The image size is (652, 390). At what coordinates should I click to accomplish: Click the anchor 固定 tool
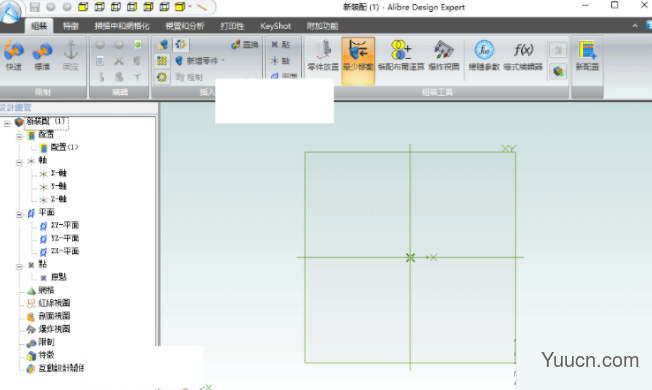click(71, 56)
